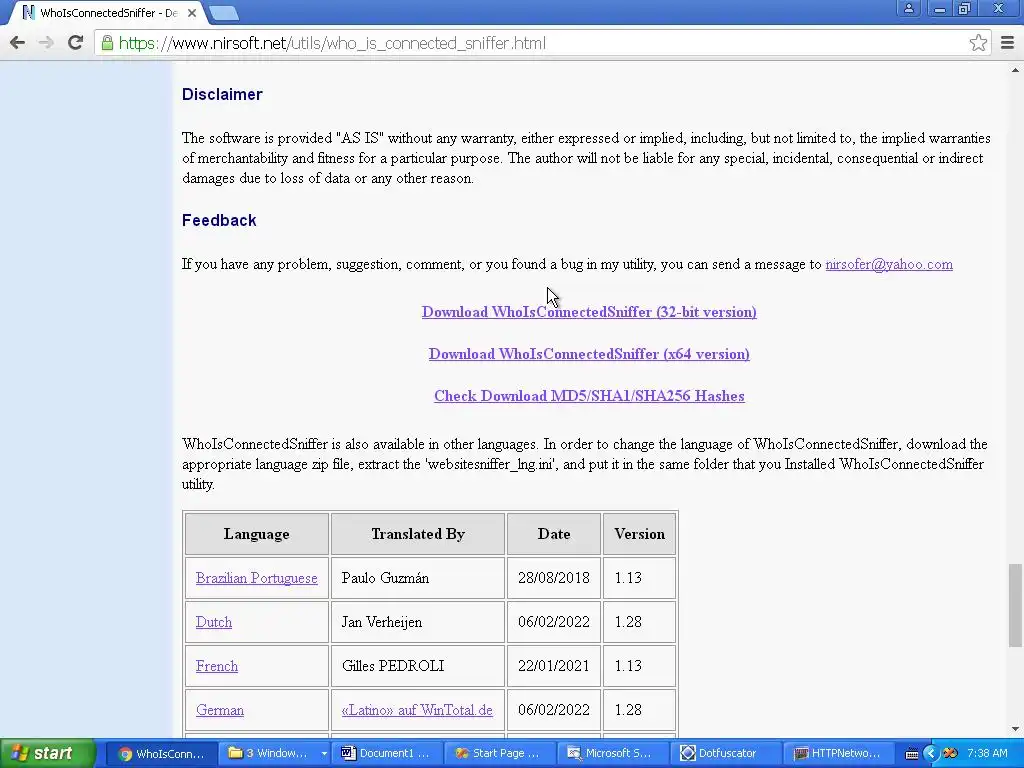The image size is (1024, 768).
Task: Click the 22/01/2021 date cell
Action: coord(554,666)
